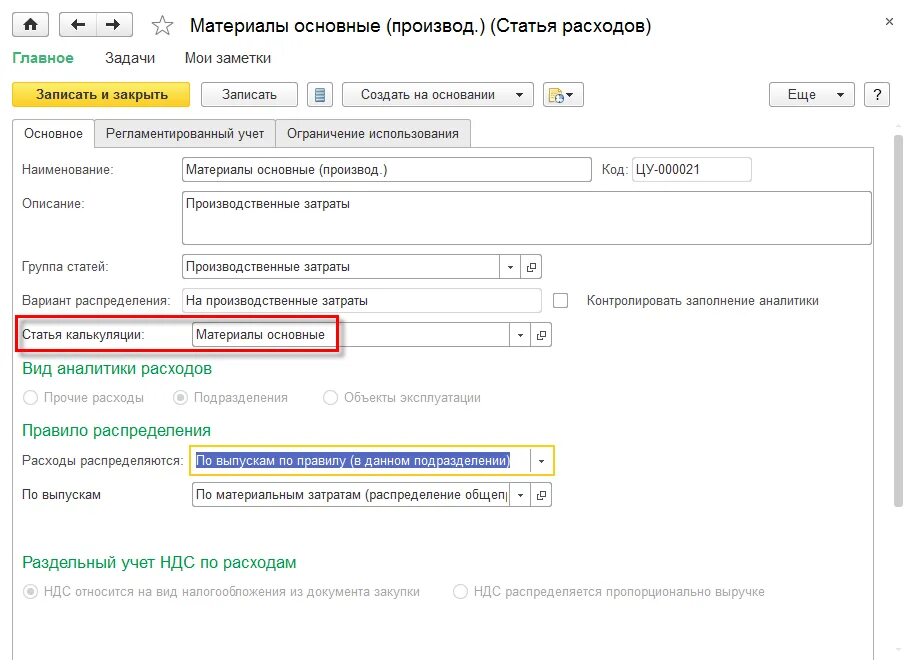The image size is (907, 667).
Task: Select НДС распределяется пропорционально выручке option
Action: (460, 592)
